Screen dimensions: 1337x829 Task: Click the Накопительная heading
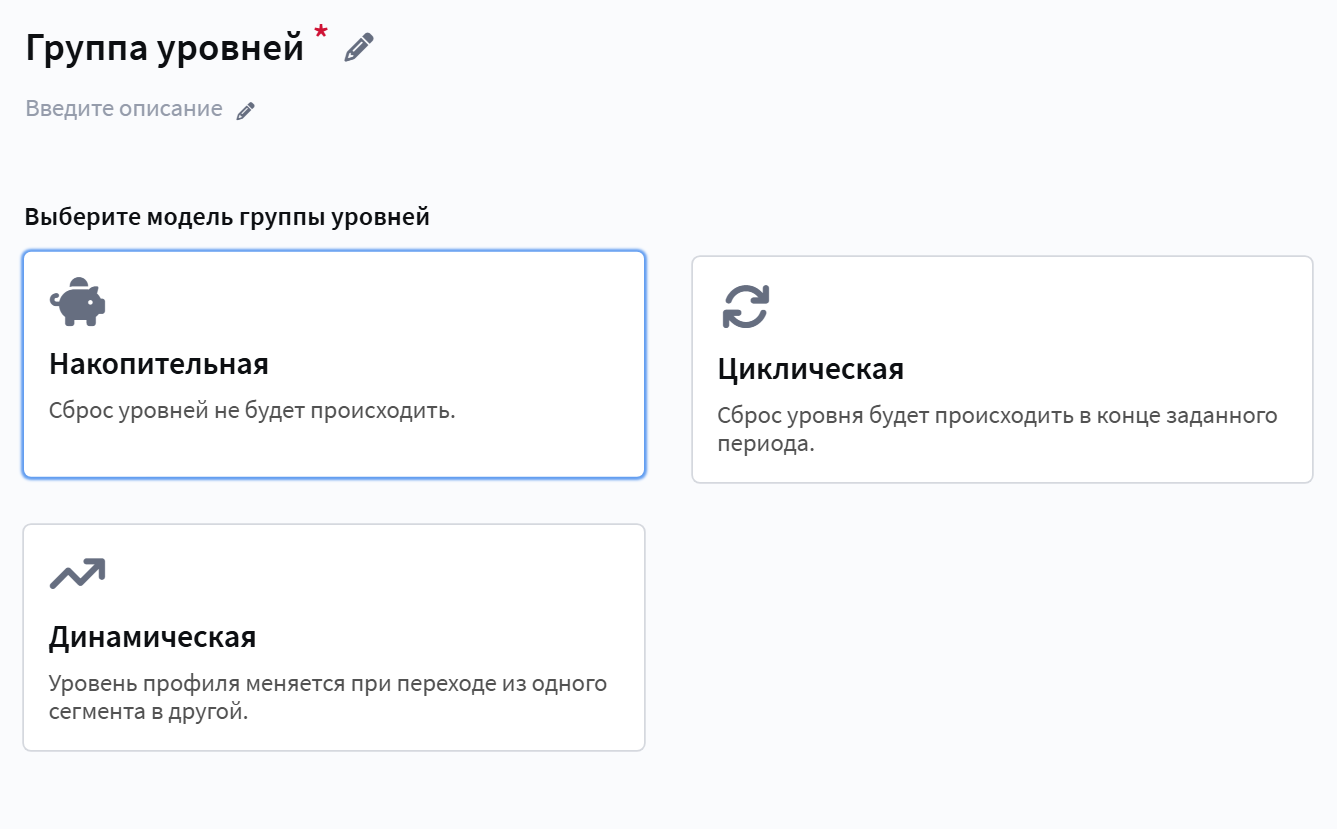coord(159,363)
